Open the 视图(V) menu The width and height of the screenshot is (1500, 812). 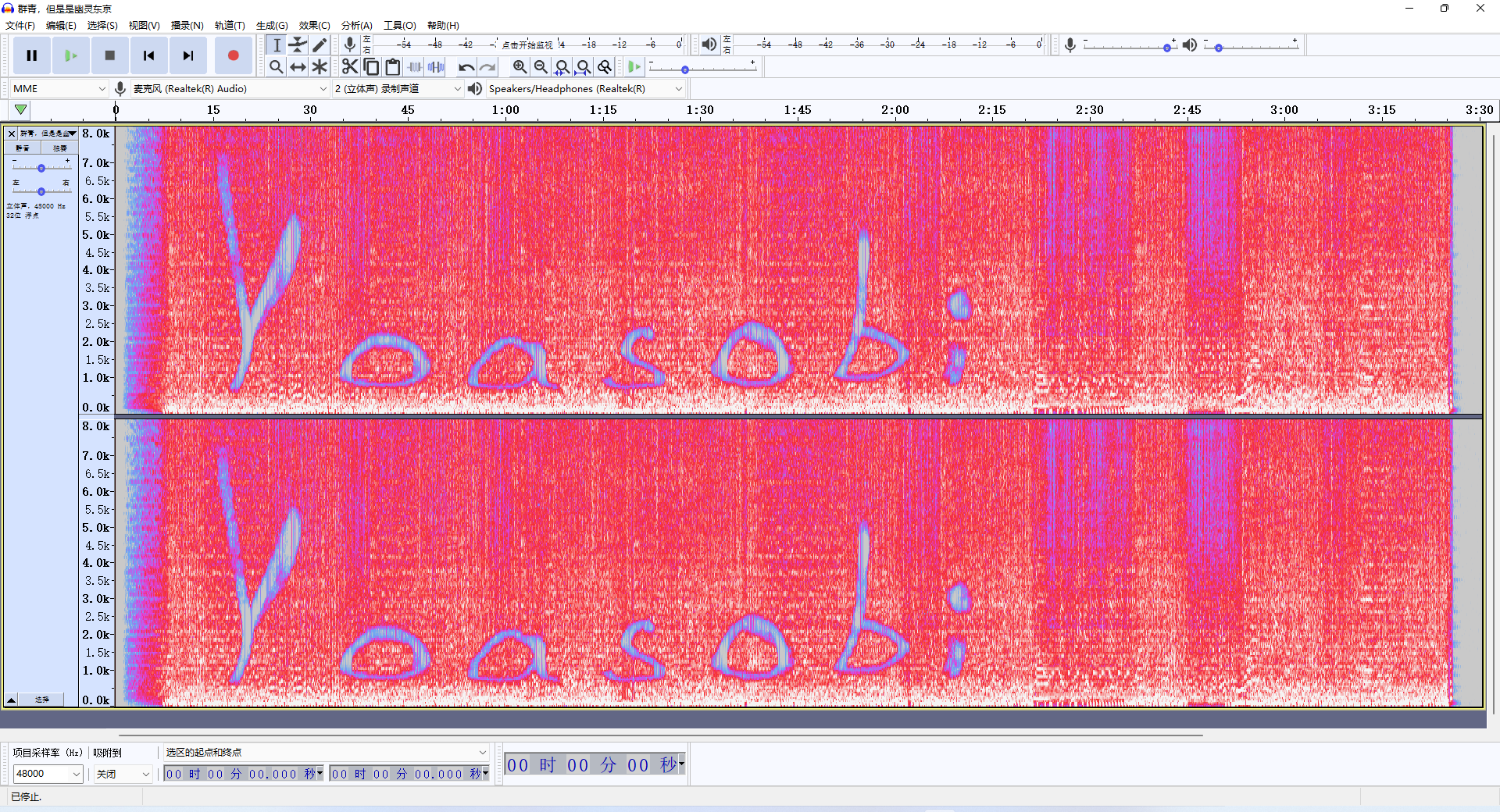(x=145, y=25)
